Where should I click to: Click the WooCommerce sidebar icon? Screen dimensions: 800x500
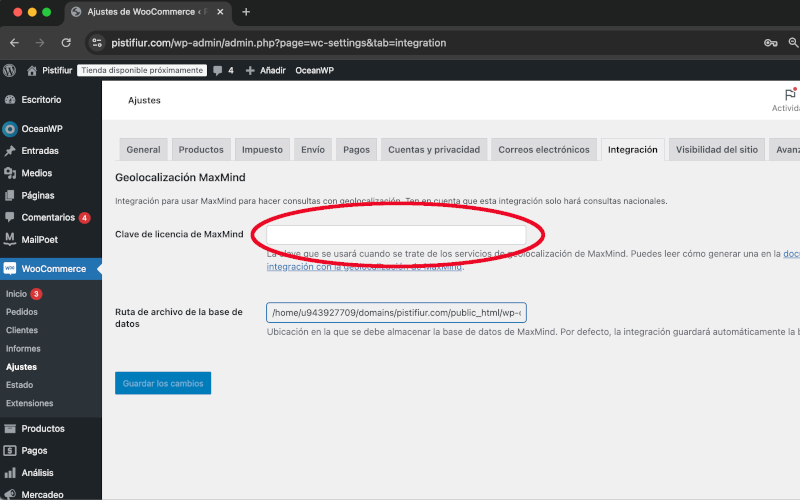point(10,268)
